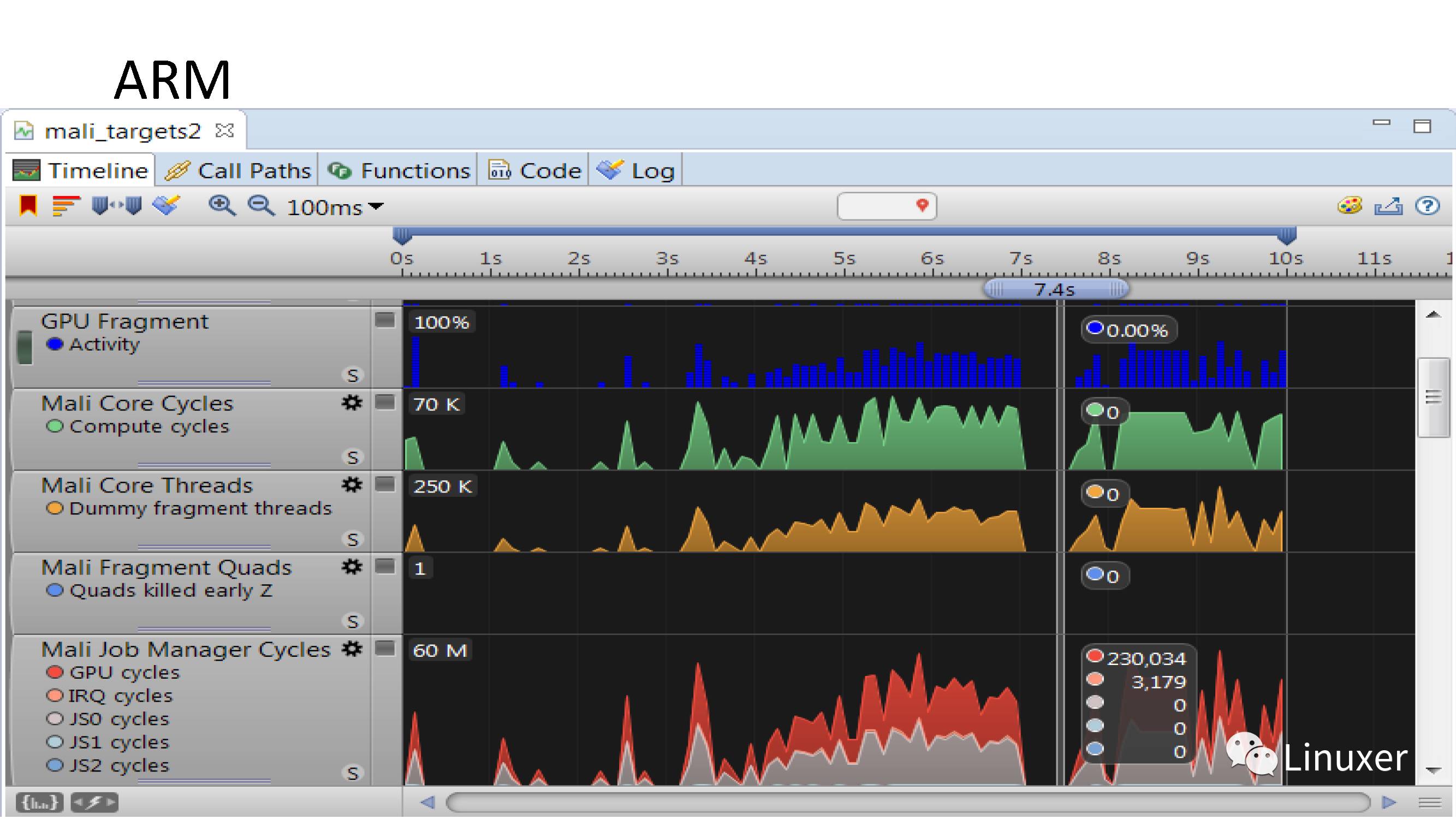This screenshot has height=819, width=1456.
Task: Click the orange Dummy fragment threads swatch
Action: pos(55,508)
